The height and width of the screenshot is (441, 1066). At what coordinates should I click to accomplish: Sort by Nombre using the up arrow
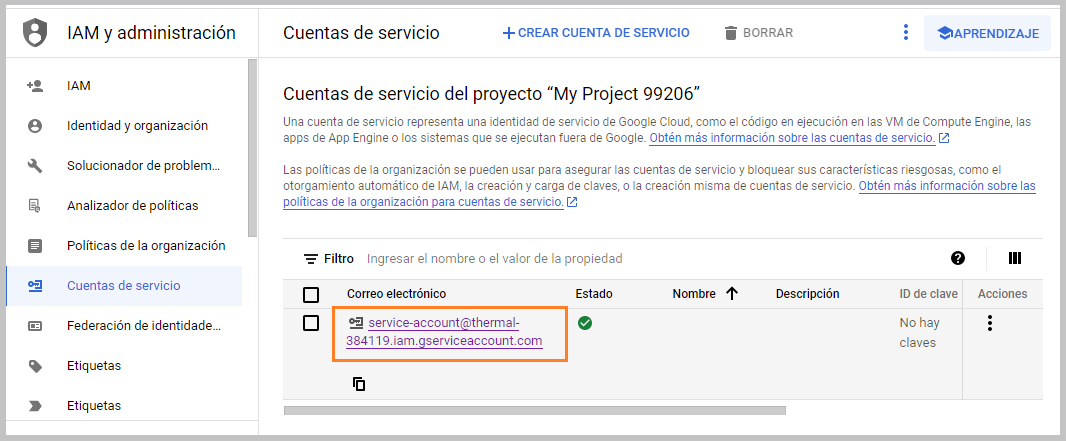(732, 294)
